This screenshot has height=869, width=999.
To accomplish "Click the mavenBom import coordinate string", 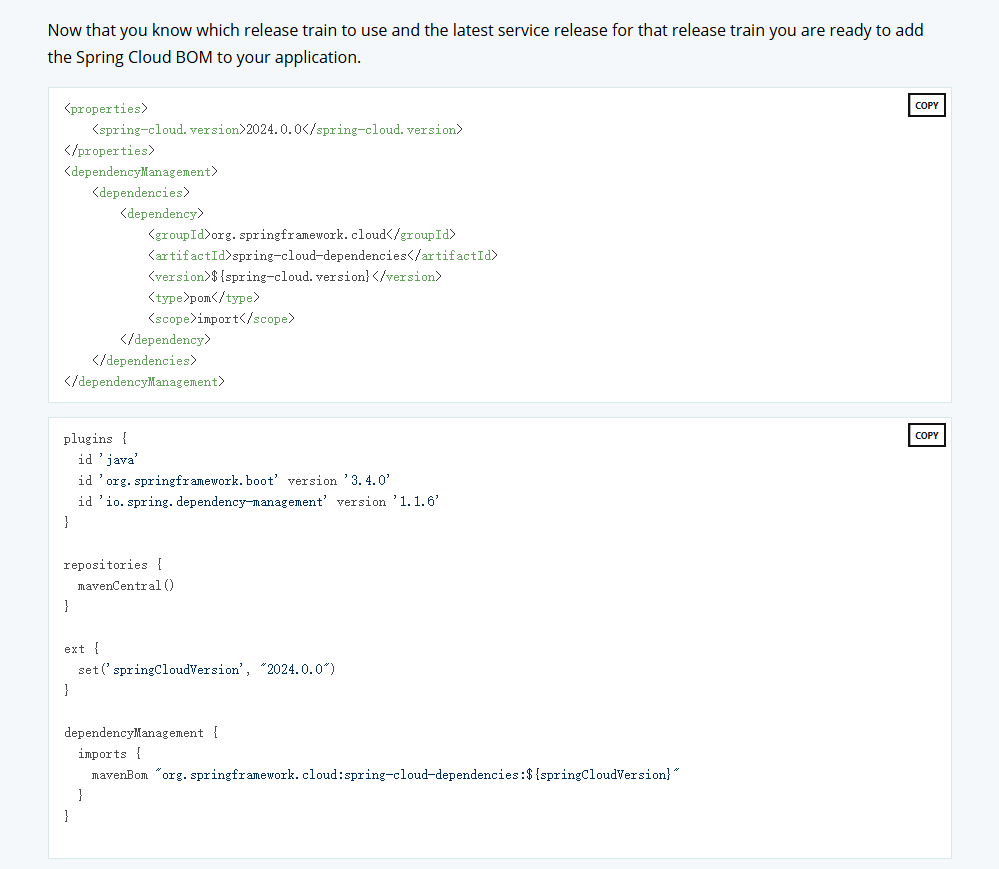I will coord(420,774).
